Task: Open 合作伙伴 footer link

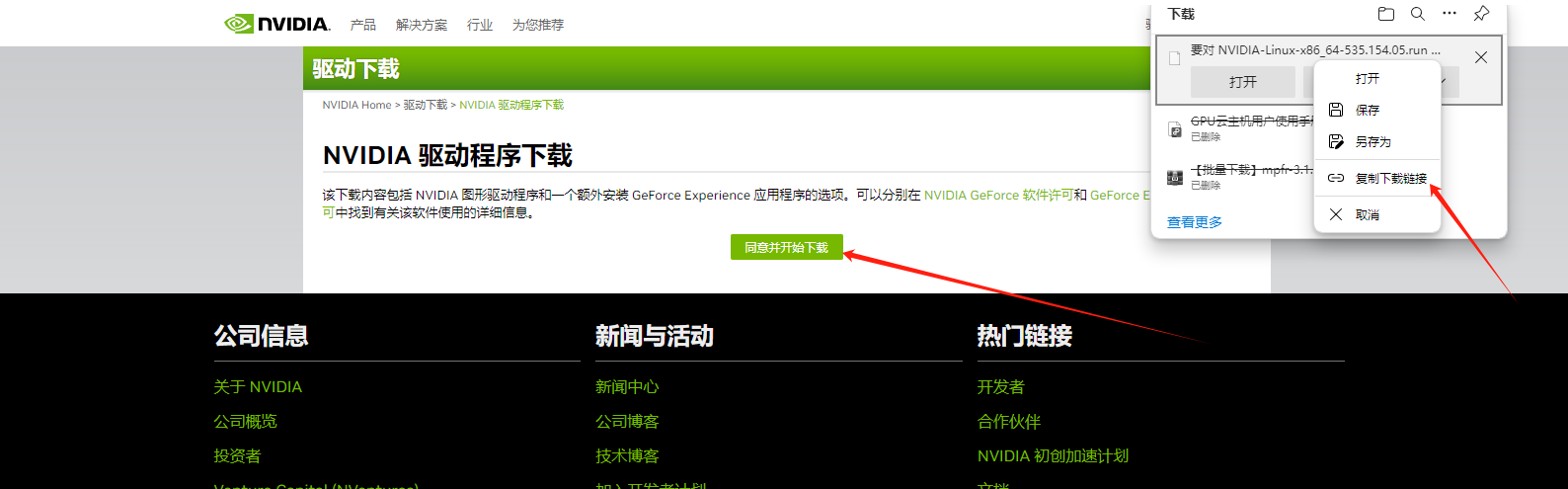Action: 1009,422
